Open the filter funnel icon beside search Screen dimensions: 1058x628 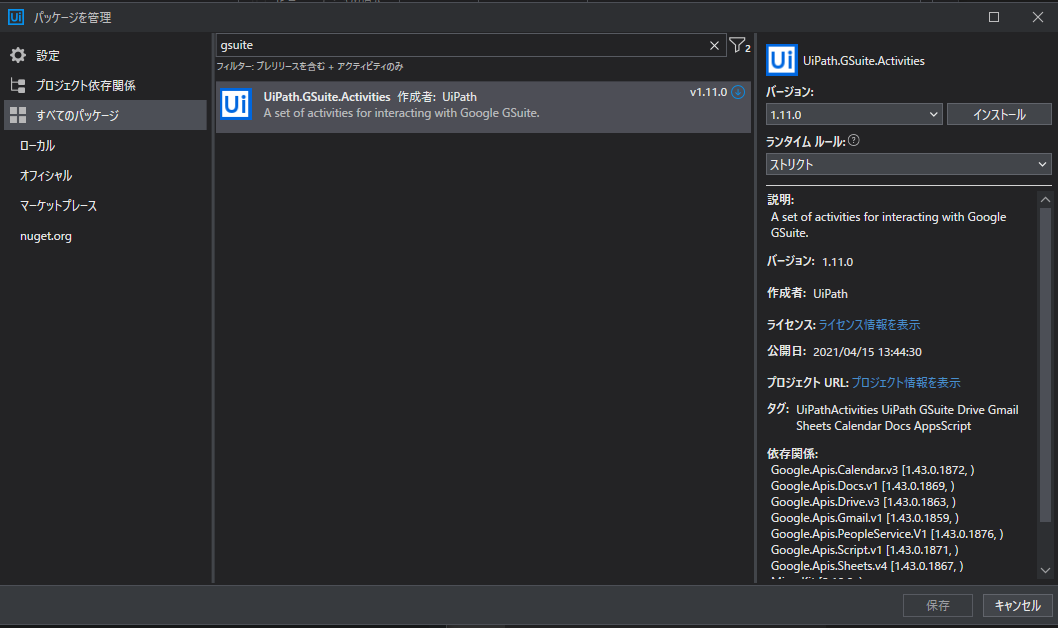tap(738, 45)
